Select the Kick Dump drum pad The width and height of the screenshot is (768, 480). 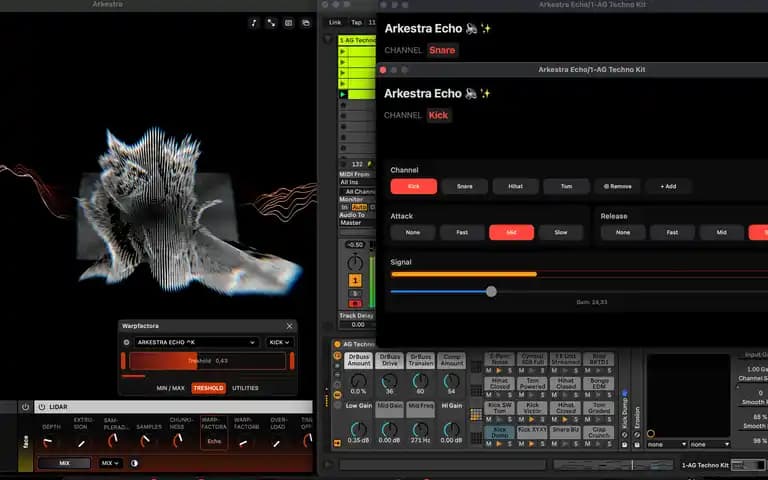tap(500, 431)
